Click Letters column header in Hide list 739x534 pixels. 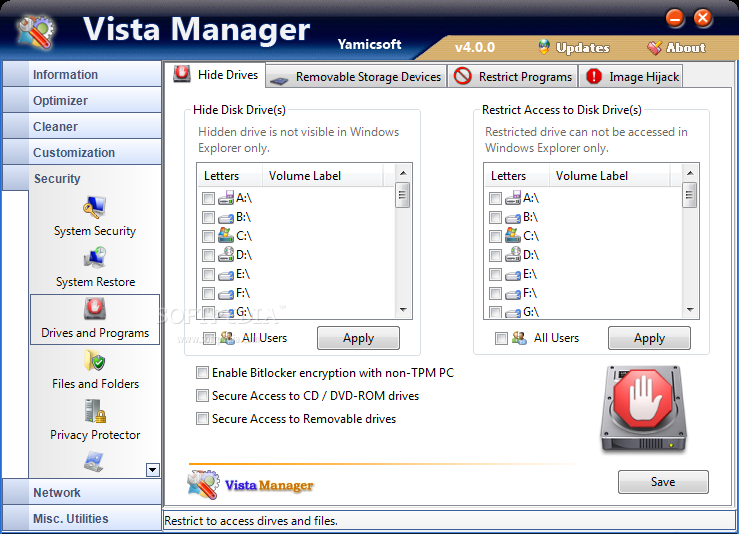[230, 176]
